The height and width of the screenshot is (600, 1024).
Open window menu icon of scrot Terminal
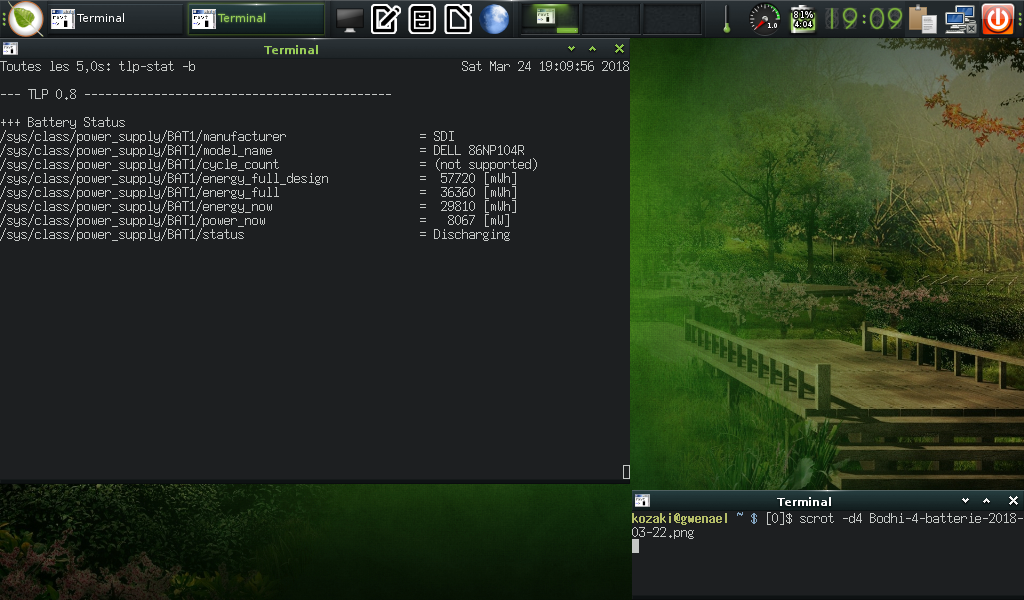(642, 501)
